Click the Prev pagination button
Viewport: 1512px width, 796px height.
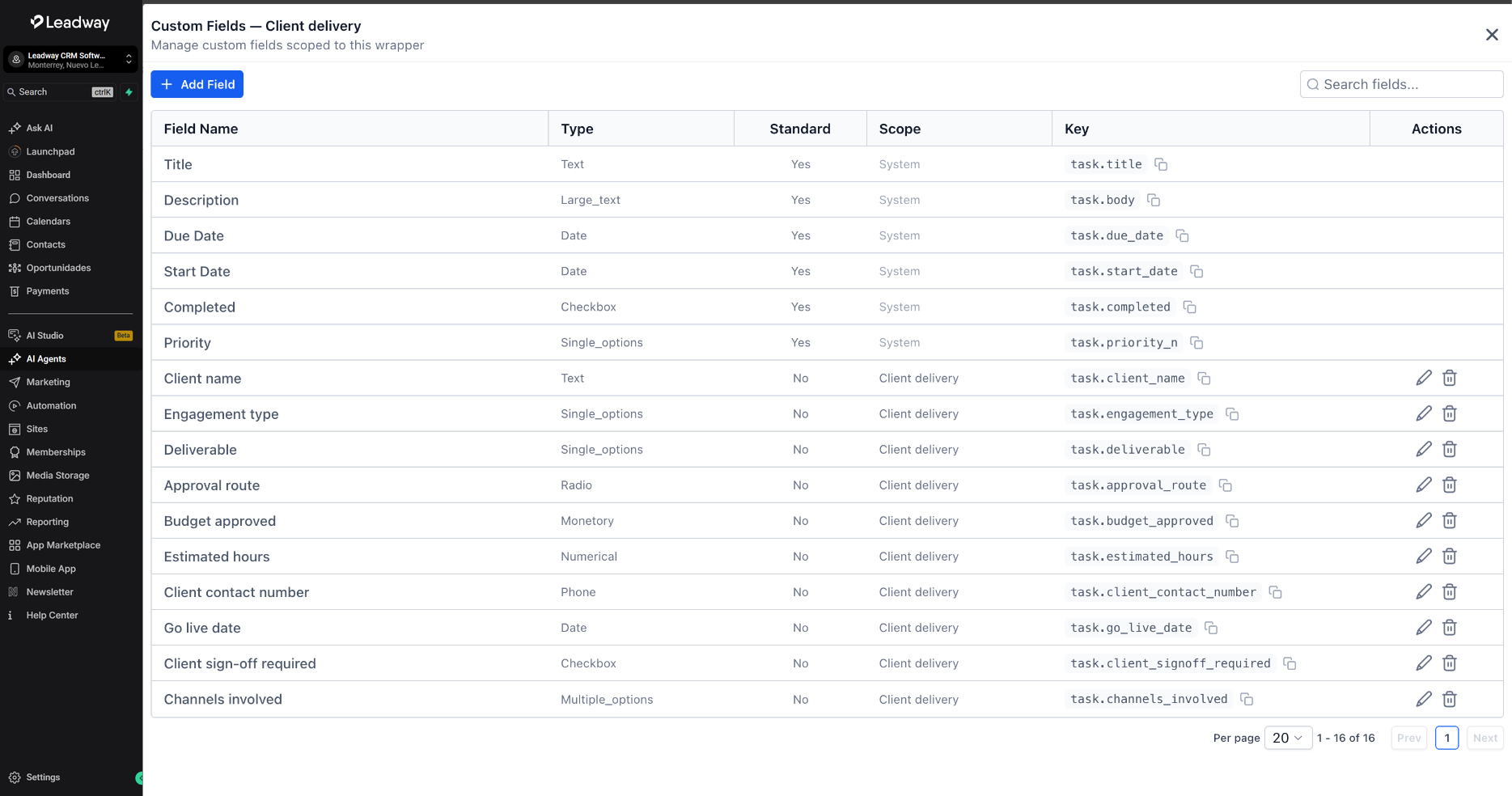point(1408,738)
